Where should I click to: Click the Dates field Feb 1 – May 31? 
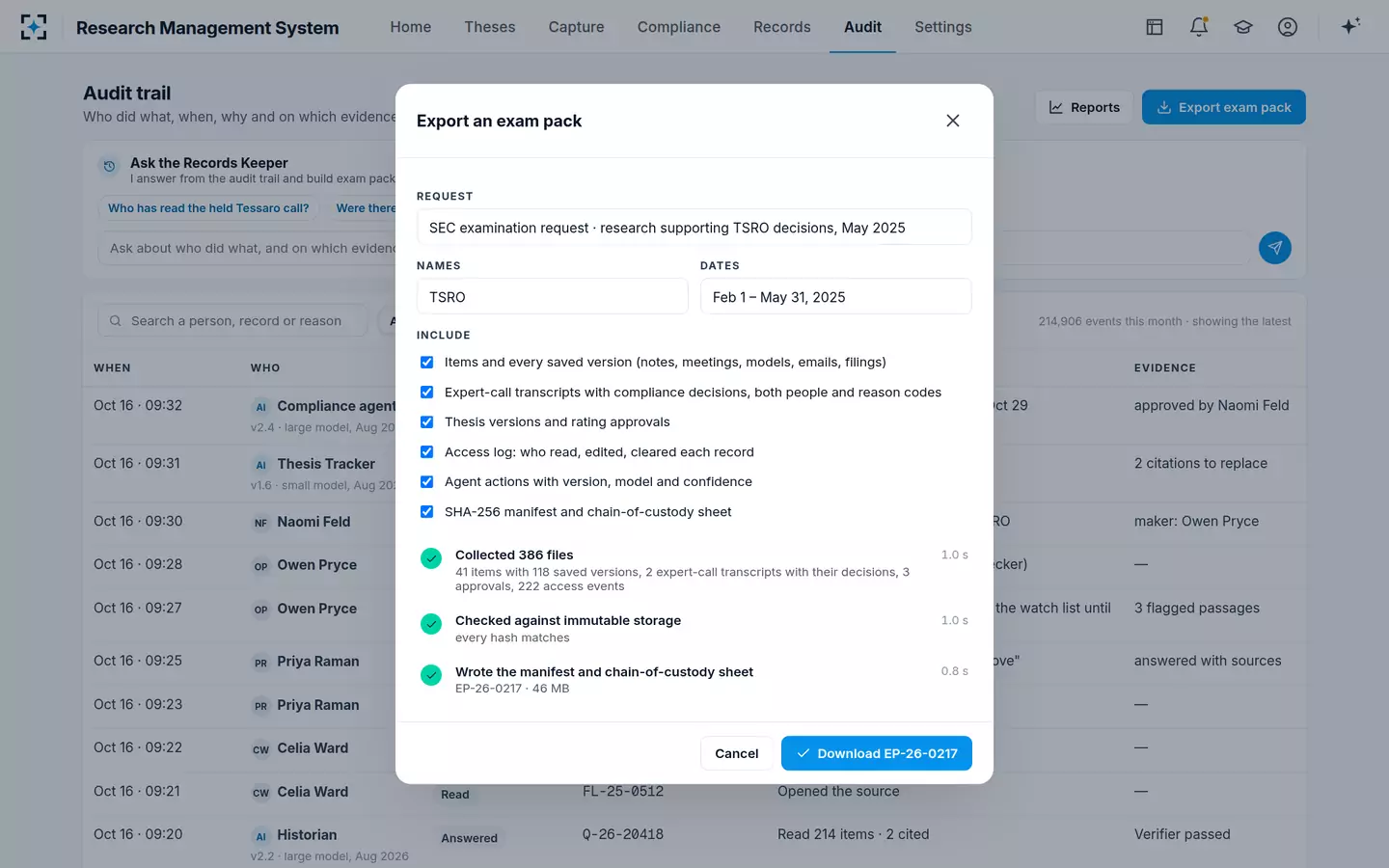[836, 296]
